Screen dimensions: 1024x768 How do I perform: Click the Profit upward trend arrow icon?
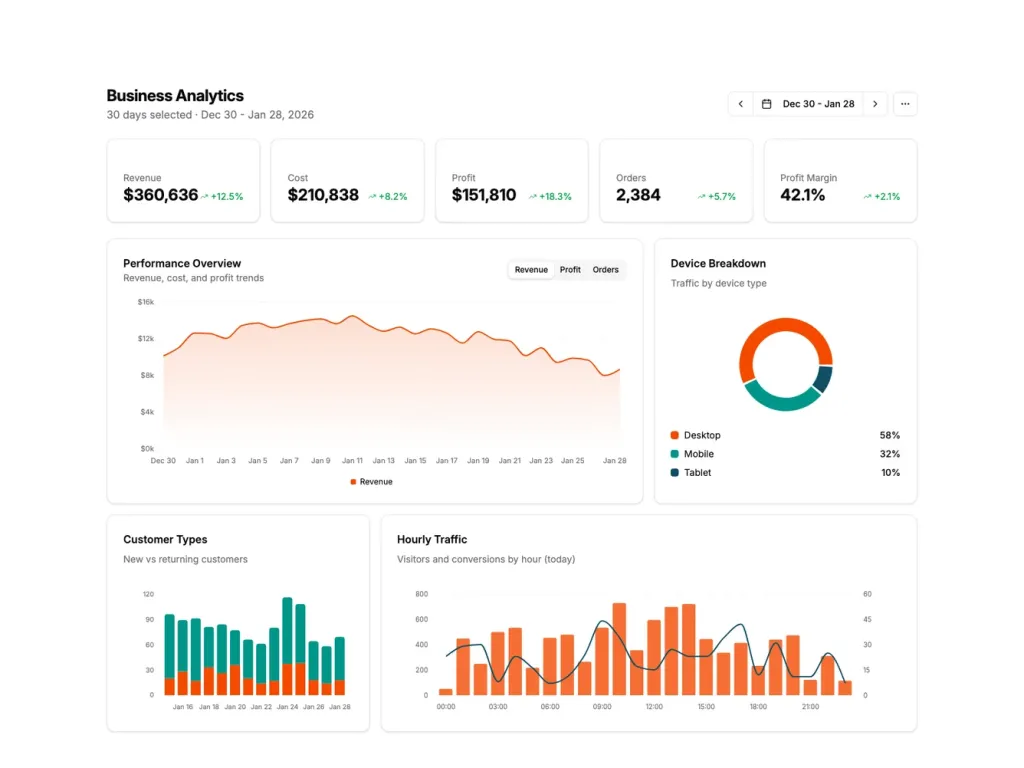pos(533,197)
